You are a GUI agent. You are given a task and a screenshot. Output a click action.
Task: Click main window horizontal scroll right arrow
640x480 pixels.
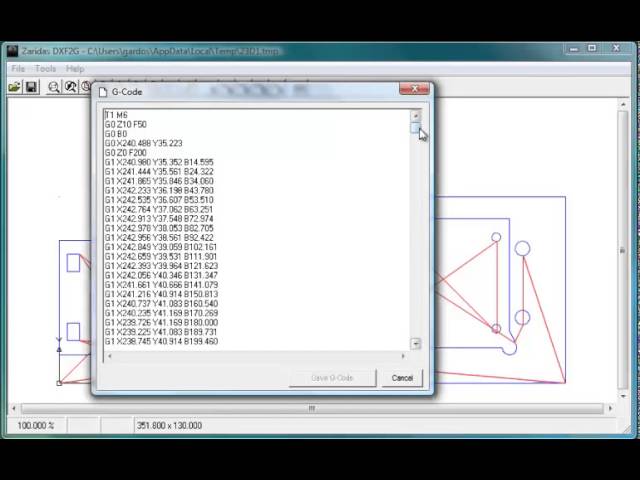(x=610, y=408)
